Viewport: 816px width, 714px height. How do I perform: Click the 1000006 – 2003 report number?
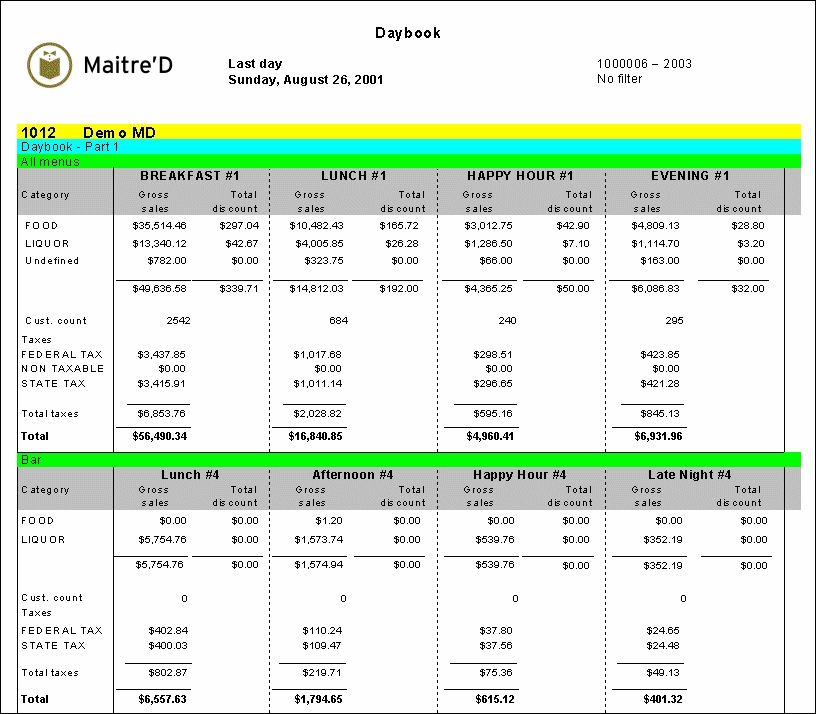click(x=644, y=64)
